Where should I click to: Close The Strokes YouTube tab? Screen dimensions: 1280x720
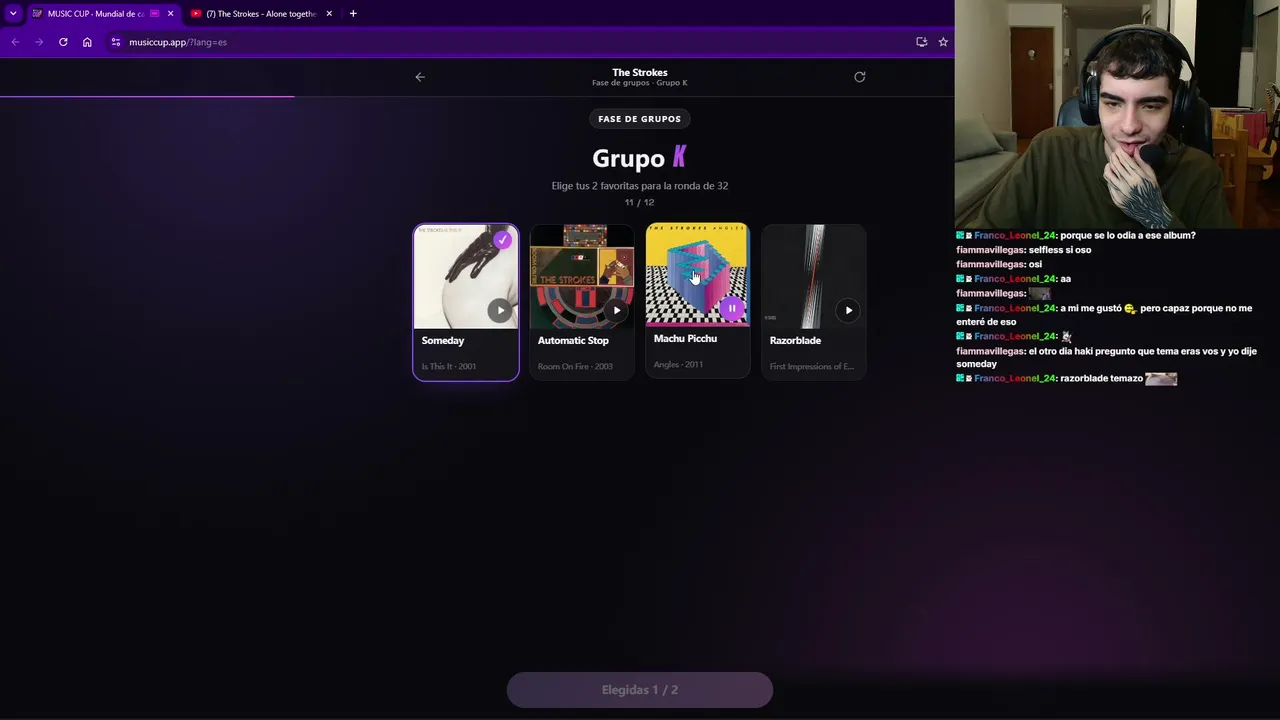pos(329,14)
